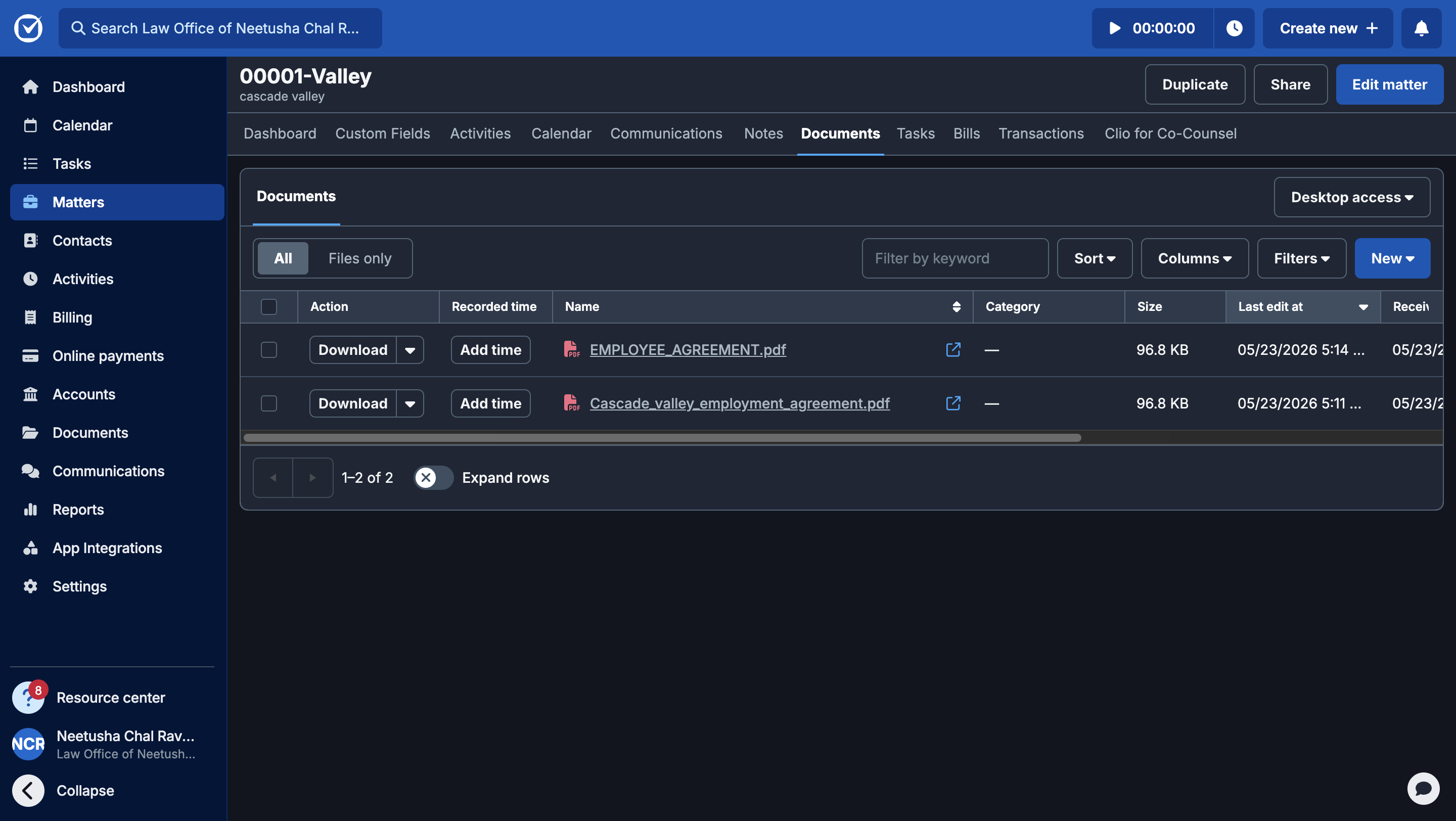1456x821 pixels.
Task: Open notifications bell icon
Action: point(1421,28)
